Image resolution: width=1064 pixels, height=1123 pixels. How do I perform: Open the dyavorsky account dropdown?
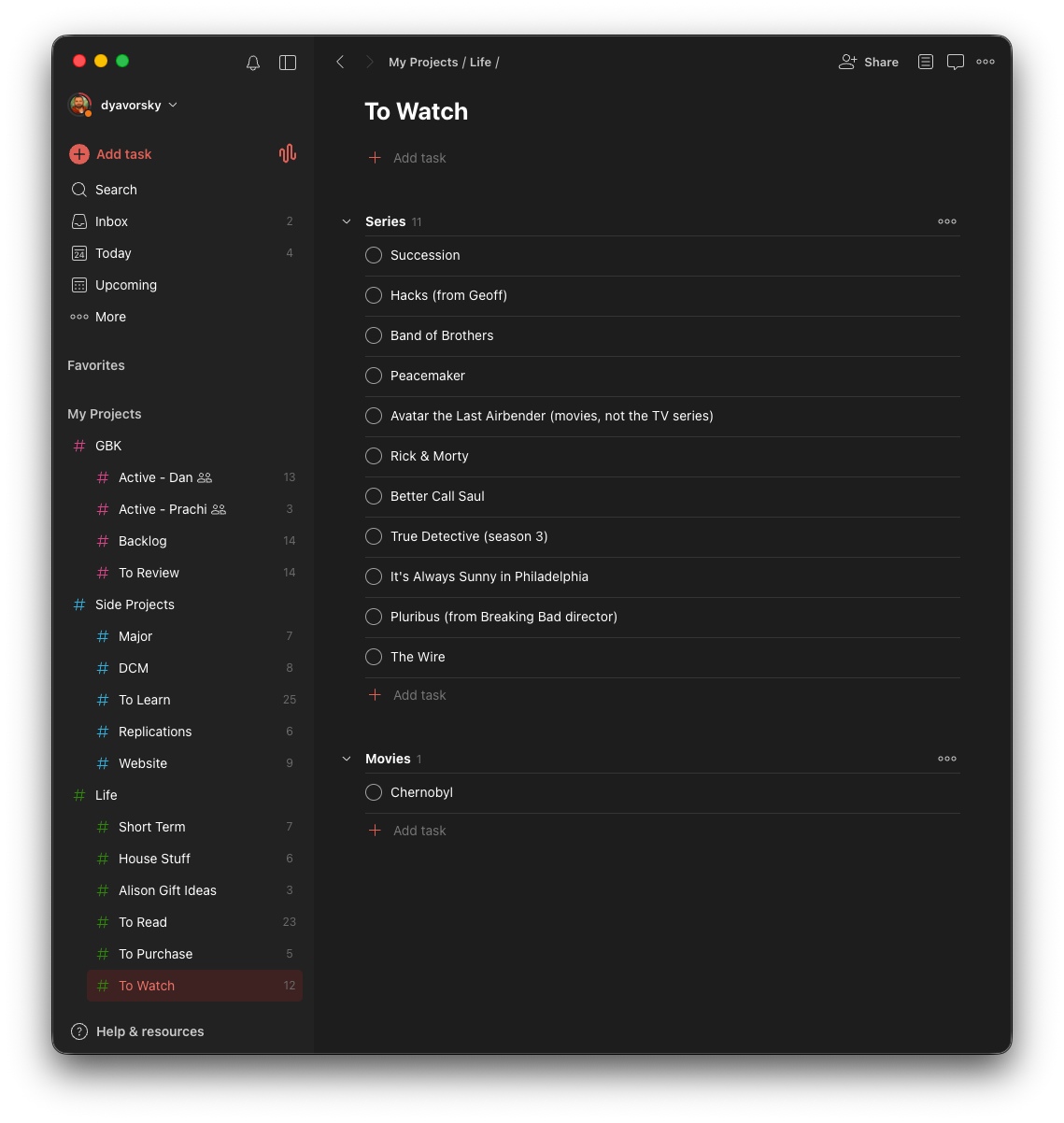coord(123,106)
